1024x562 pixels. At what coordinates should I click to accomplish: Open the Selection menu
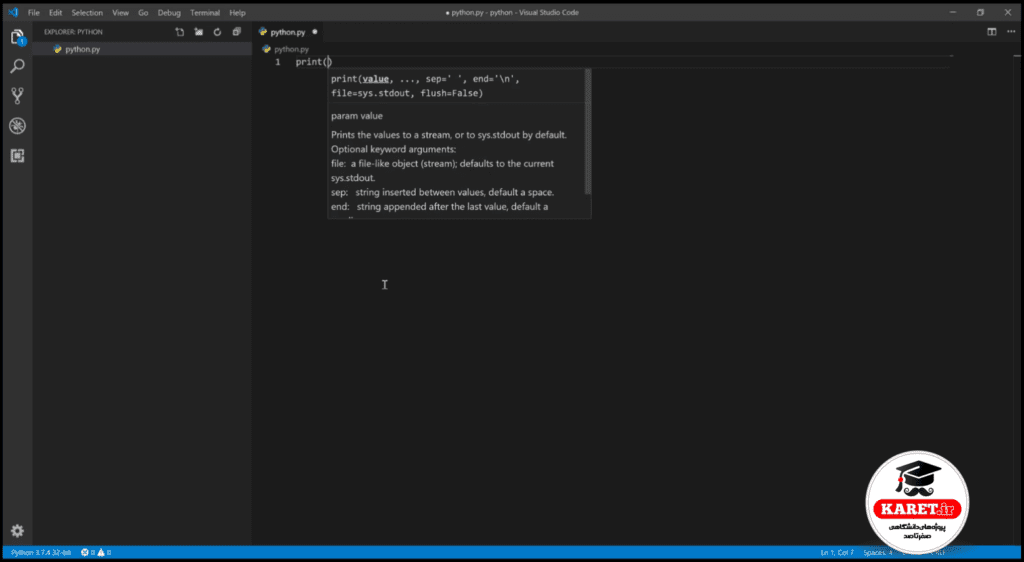[x=87, y=12]
